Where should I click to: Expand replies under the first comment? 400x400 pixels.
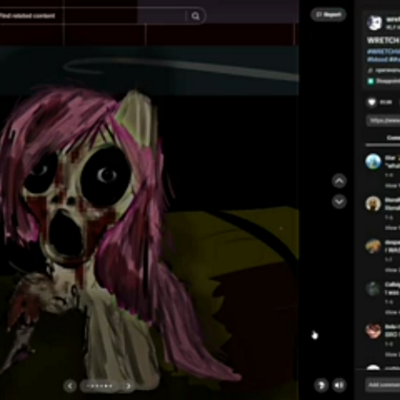[392, 186]
